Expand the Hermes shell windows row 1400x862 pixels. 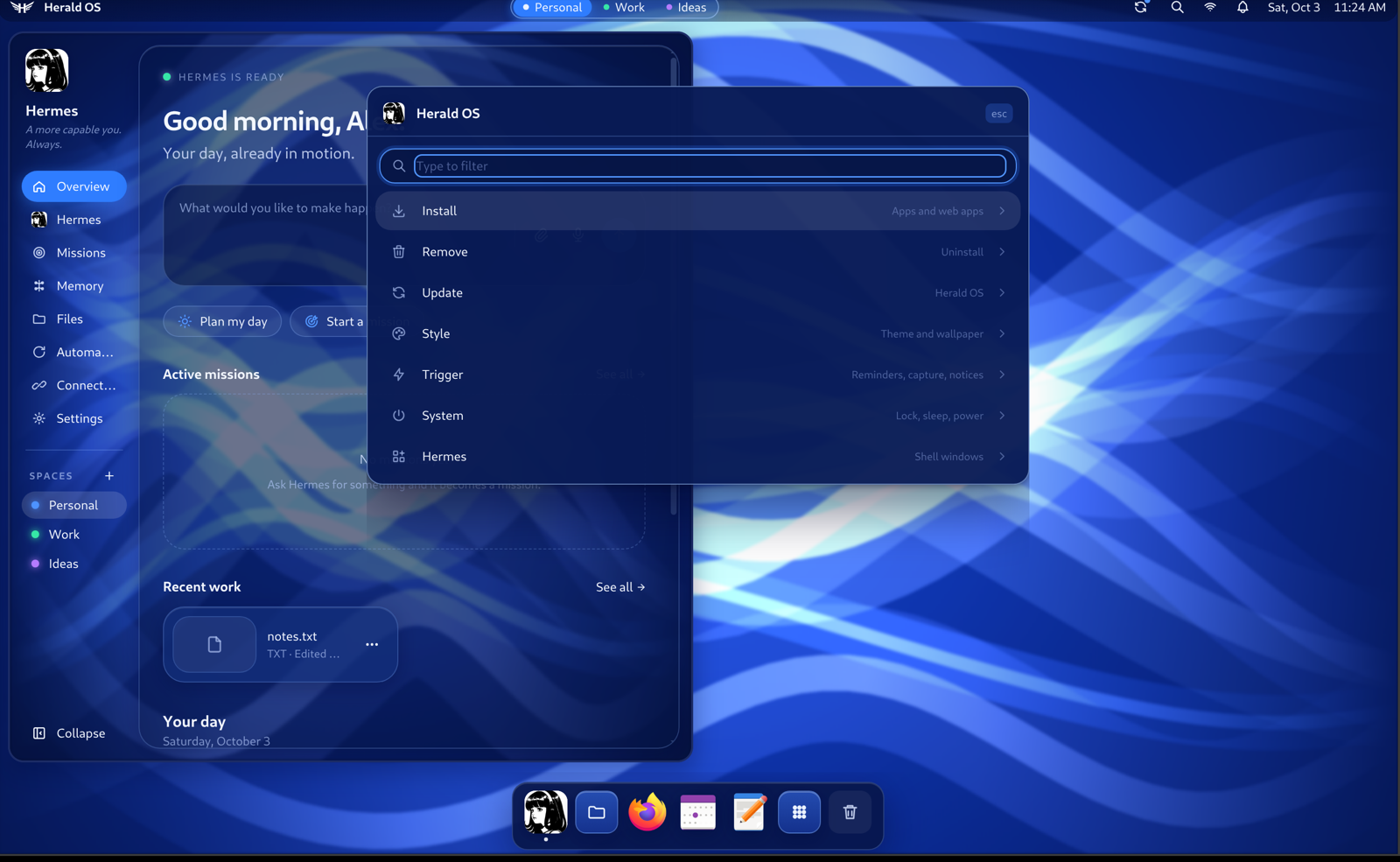pos(697,457)
